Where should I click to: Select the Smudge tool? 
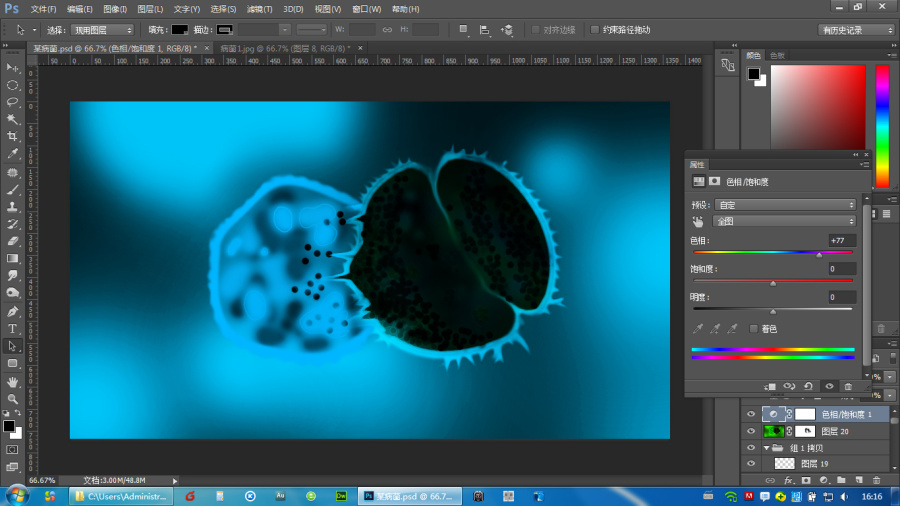click(12, 276)
